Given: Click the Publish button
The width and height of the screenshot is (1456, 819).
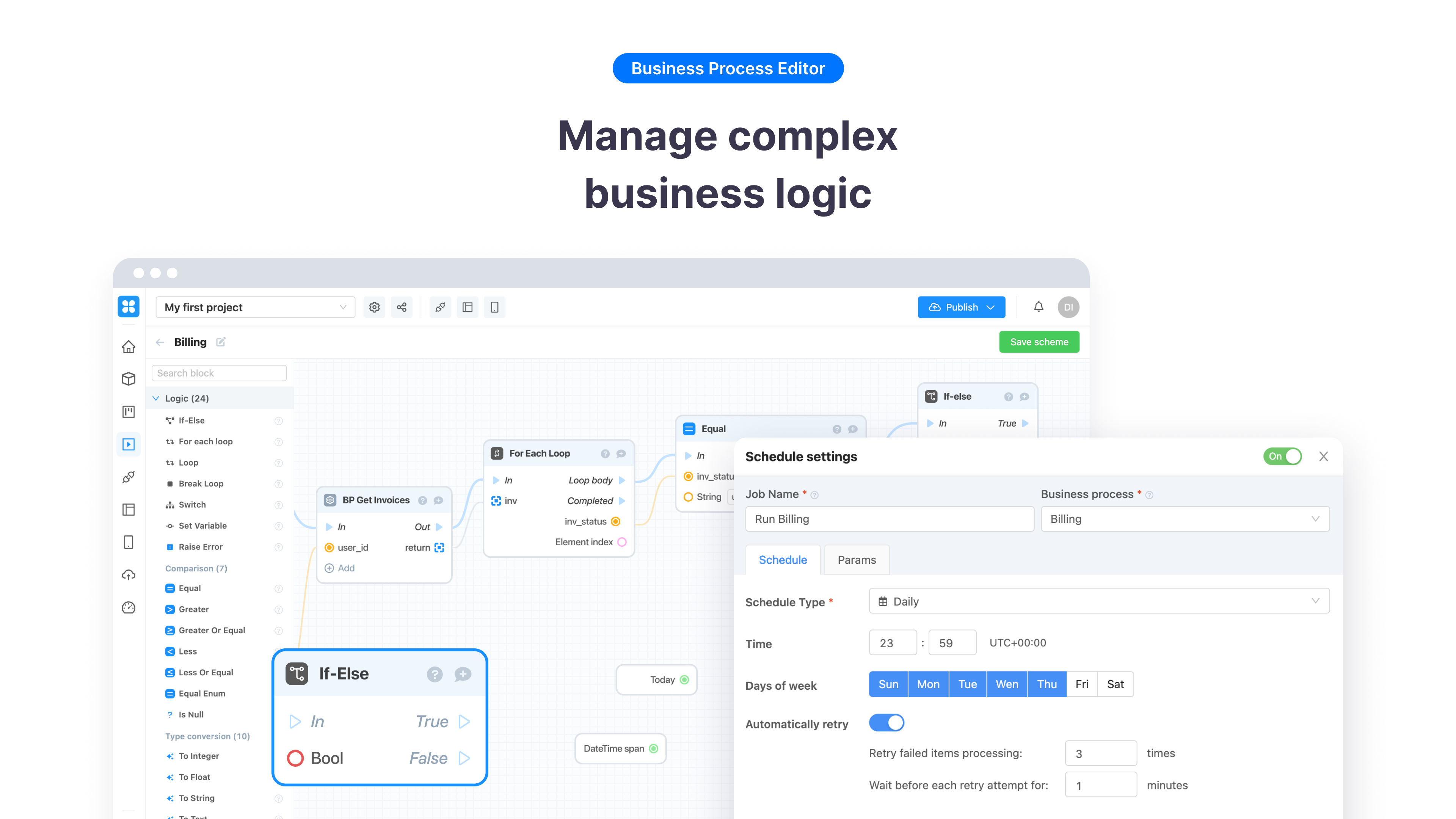Looking at the screenshot, I should pos(960,307).
